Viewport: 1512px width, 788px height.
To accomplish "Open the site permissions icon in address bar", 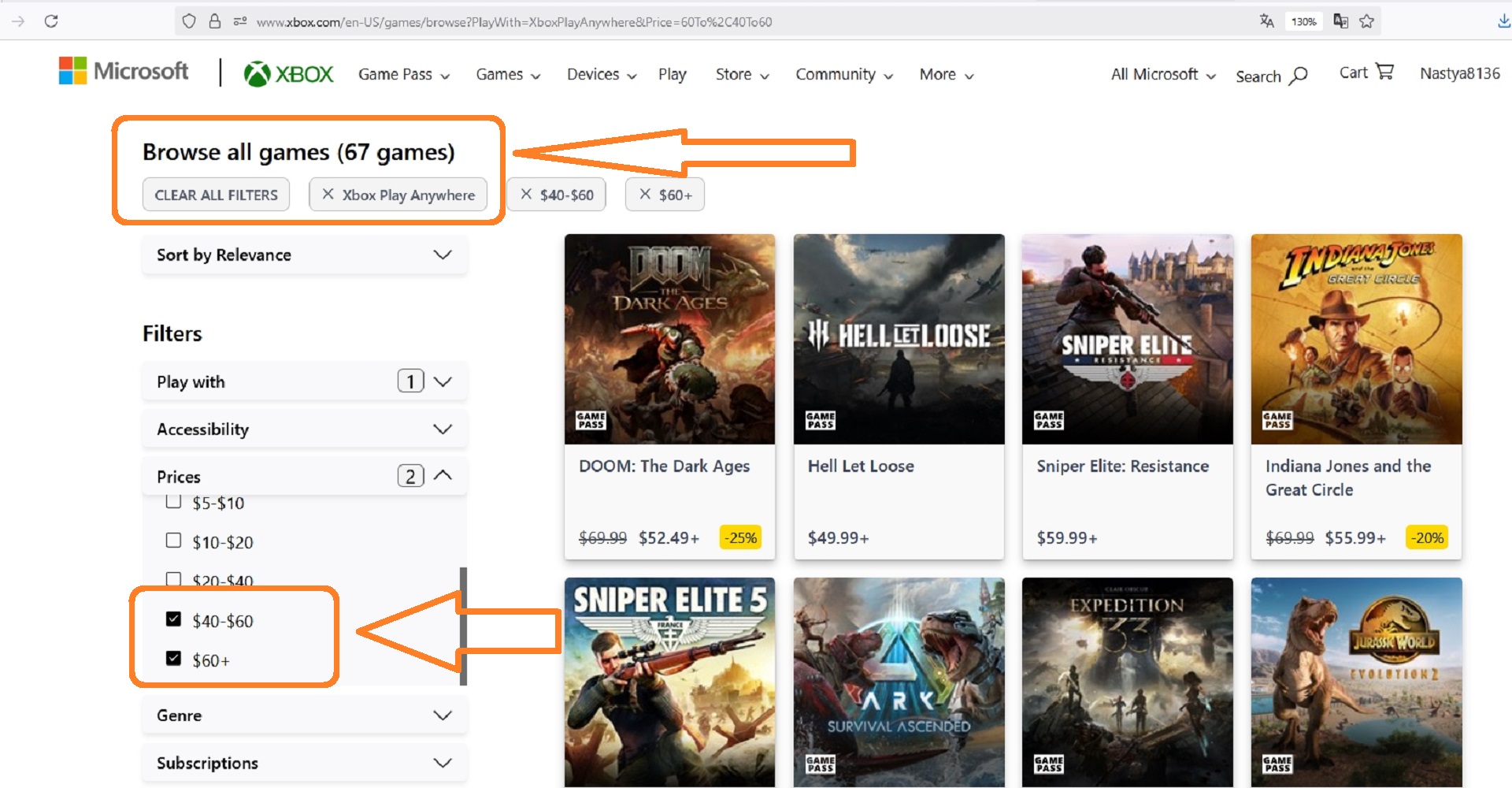I will point(240,21).
